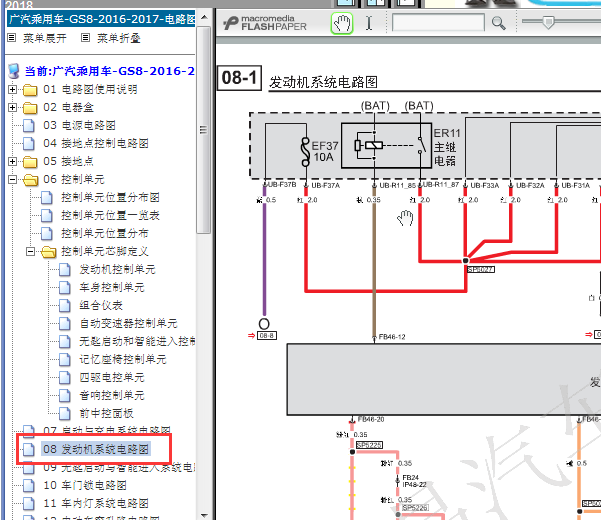Open 发动机控制单元 pin definition
The width and height of the screenshot is (601, 520).
pos(117,269)
